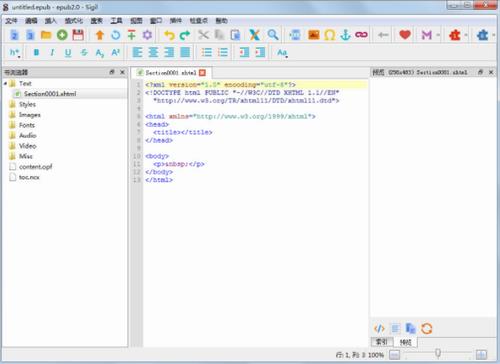Collapse the Text folder in Book Browser

pyautogui.click(x=5, y=83)
